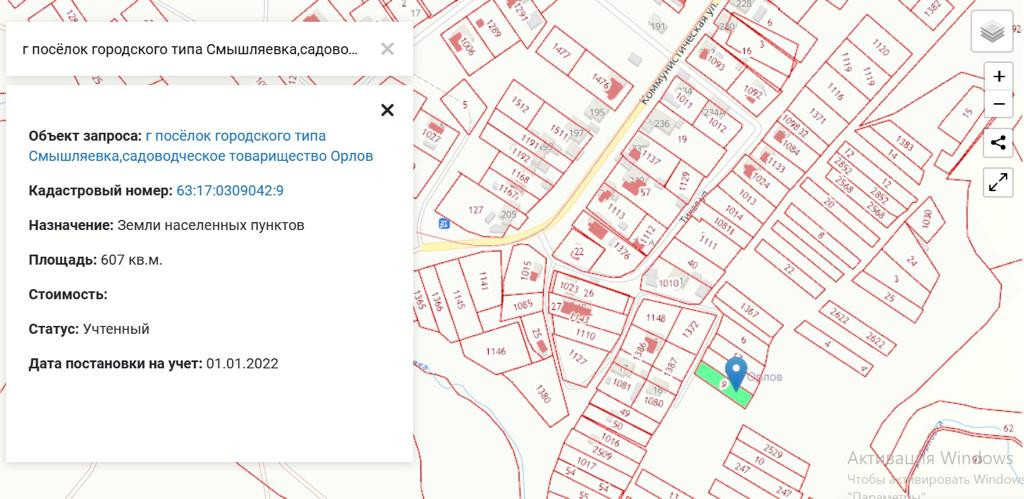This screenshot has height=499, width=1024.
Task: Select parcel 1137 on the map
Action: coord(651,158)
